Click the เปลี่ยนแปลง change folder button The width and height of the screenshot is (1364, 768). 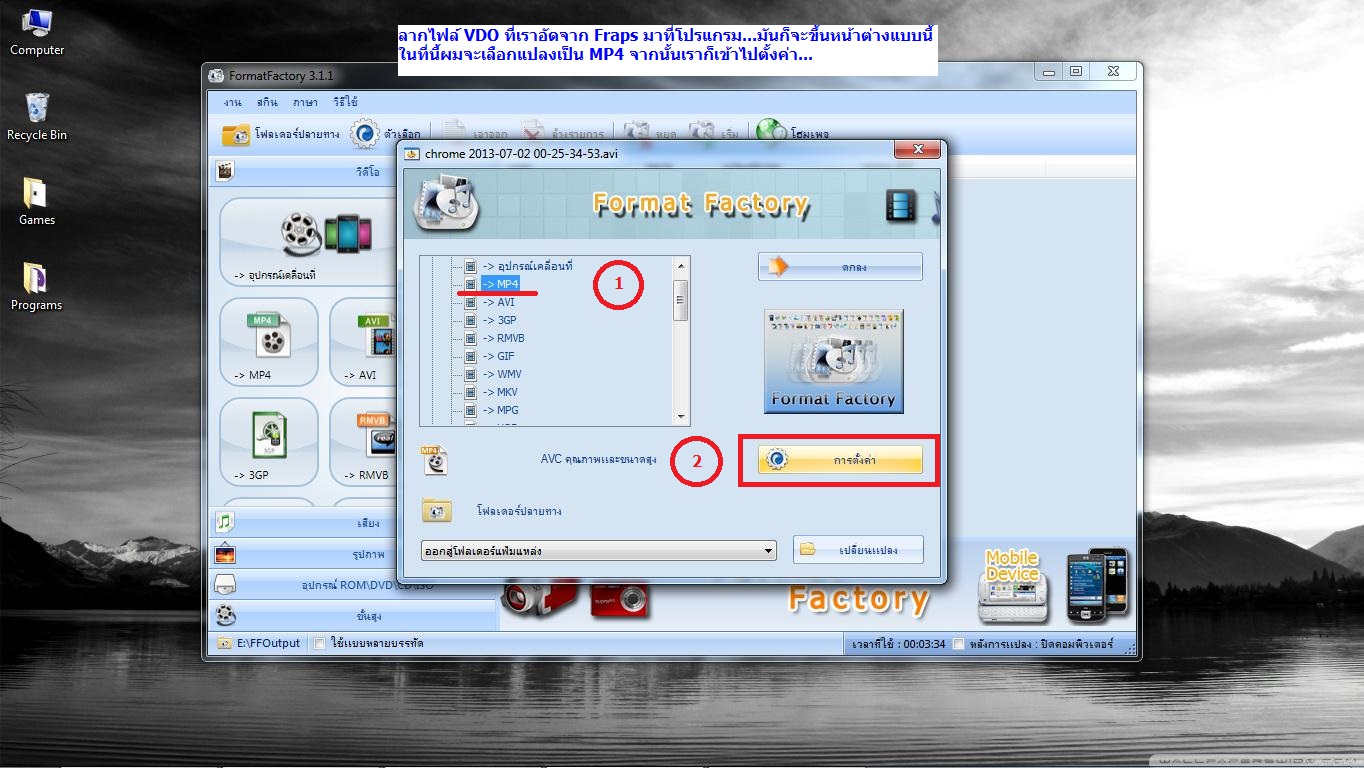point(858,550)
